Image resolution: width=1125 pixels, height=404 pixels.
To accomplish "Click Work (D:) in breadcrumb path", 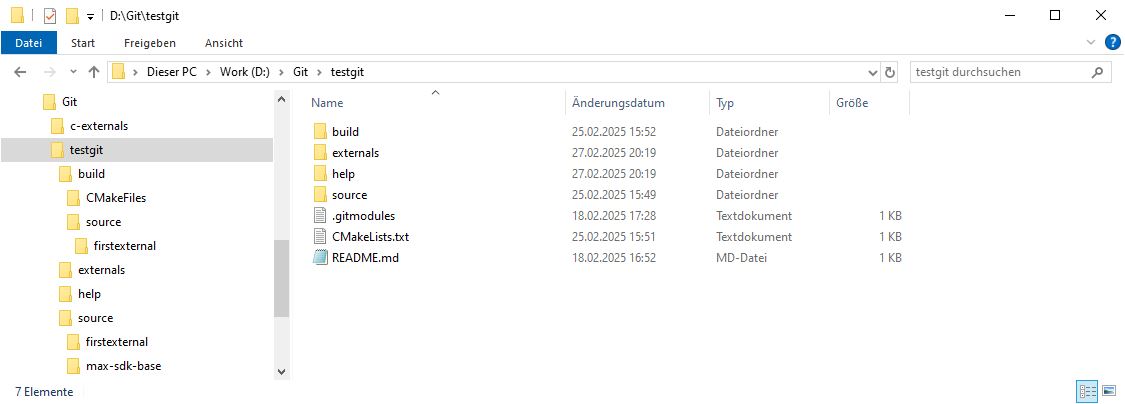I will (245, 72).
